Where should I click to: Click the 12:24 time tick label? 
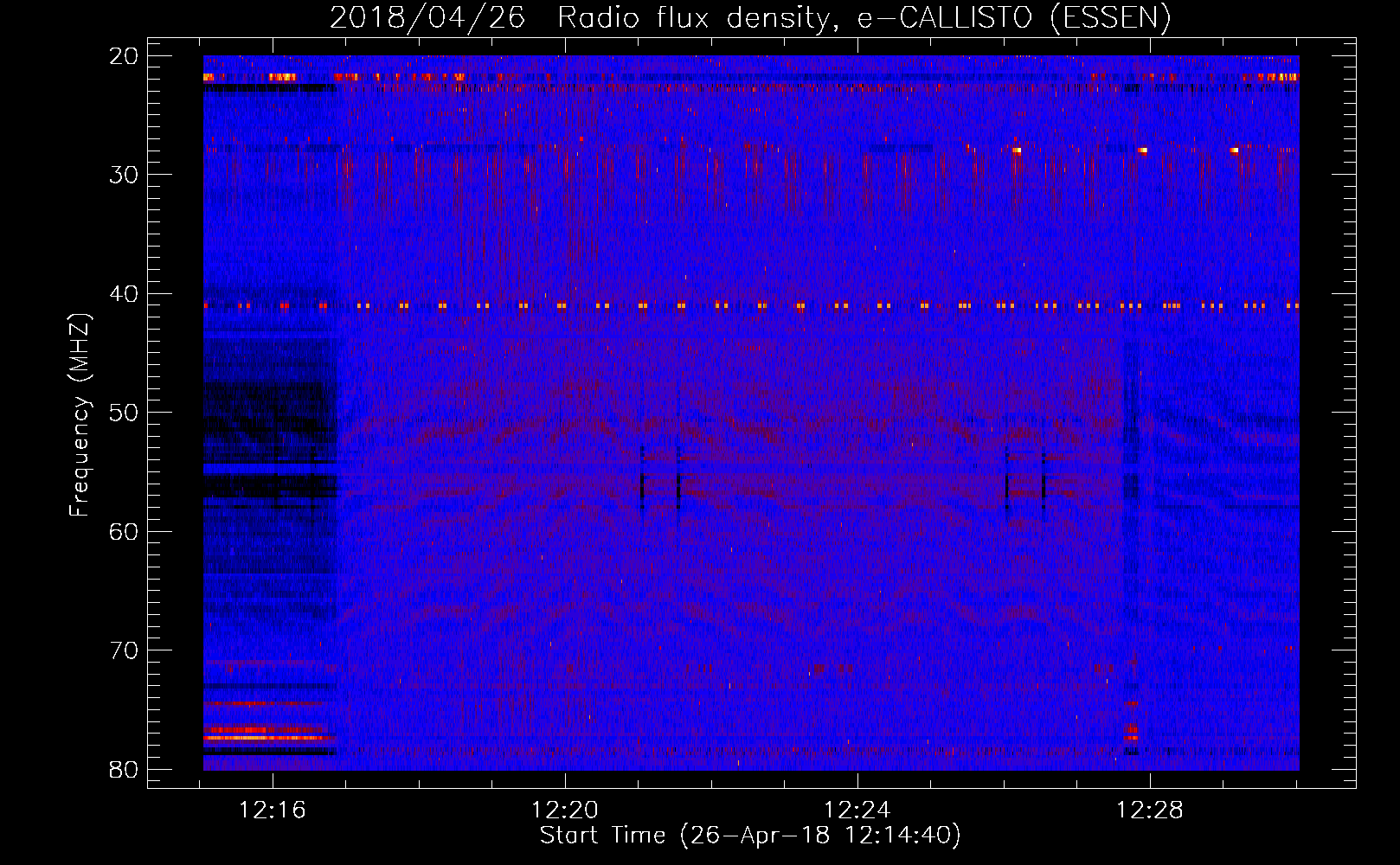tap(857, 811)
